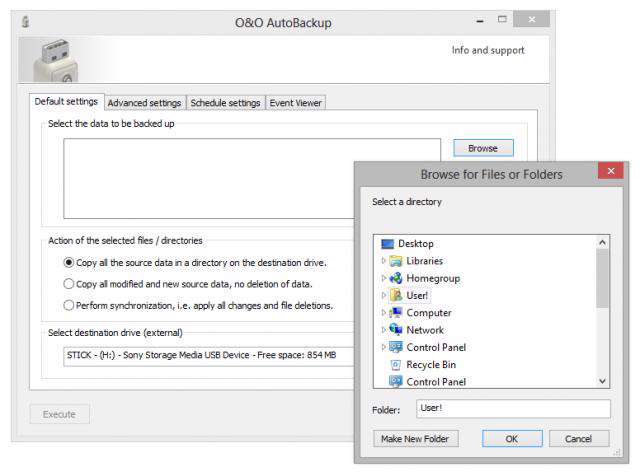Click the directory tree scroll down arrow

pyautogui.click(x=602, y=381)
